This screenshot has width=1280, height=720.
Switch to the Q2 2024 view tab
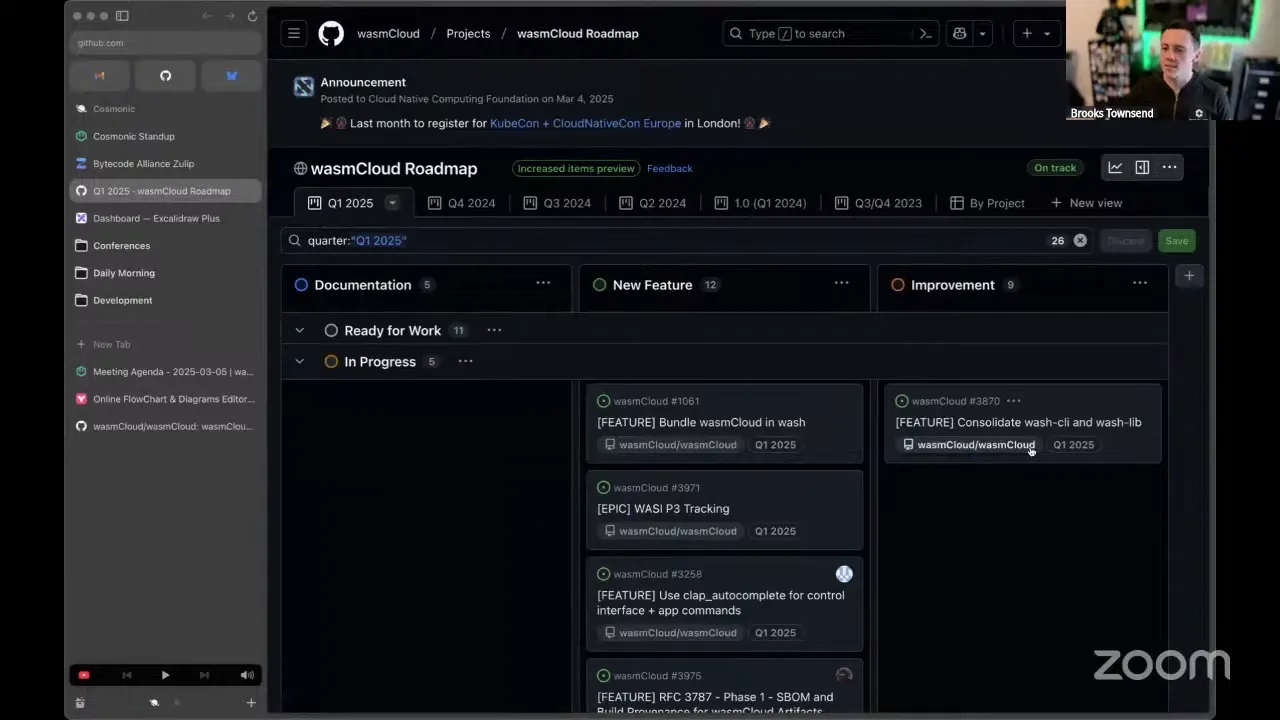[x=652, y=203]
